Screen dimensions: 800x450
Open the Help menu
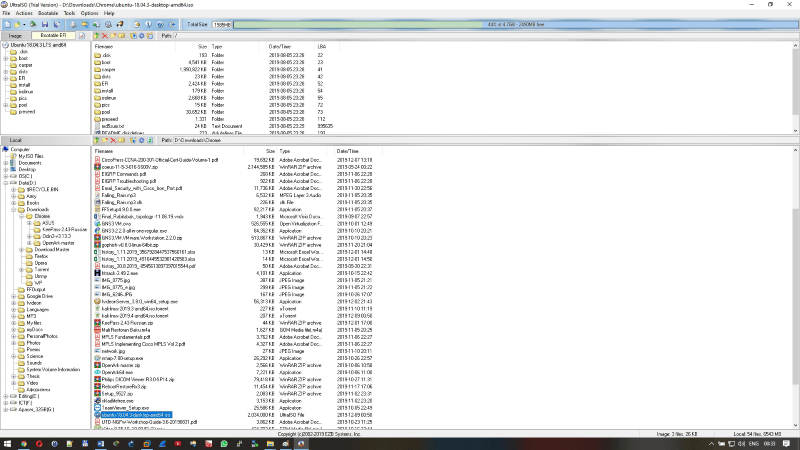point(109,13)
